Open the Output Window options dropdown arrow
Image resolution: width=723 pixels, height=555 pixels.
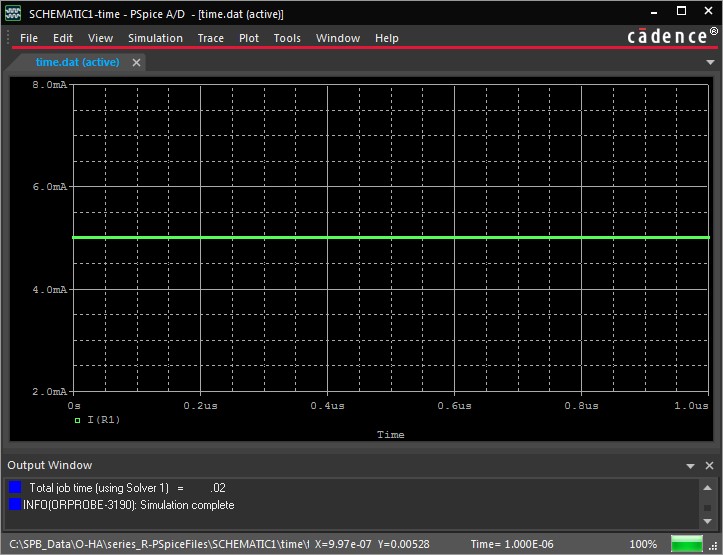690,466
